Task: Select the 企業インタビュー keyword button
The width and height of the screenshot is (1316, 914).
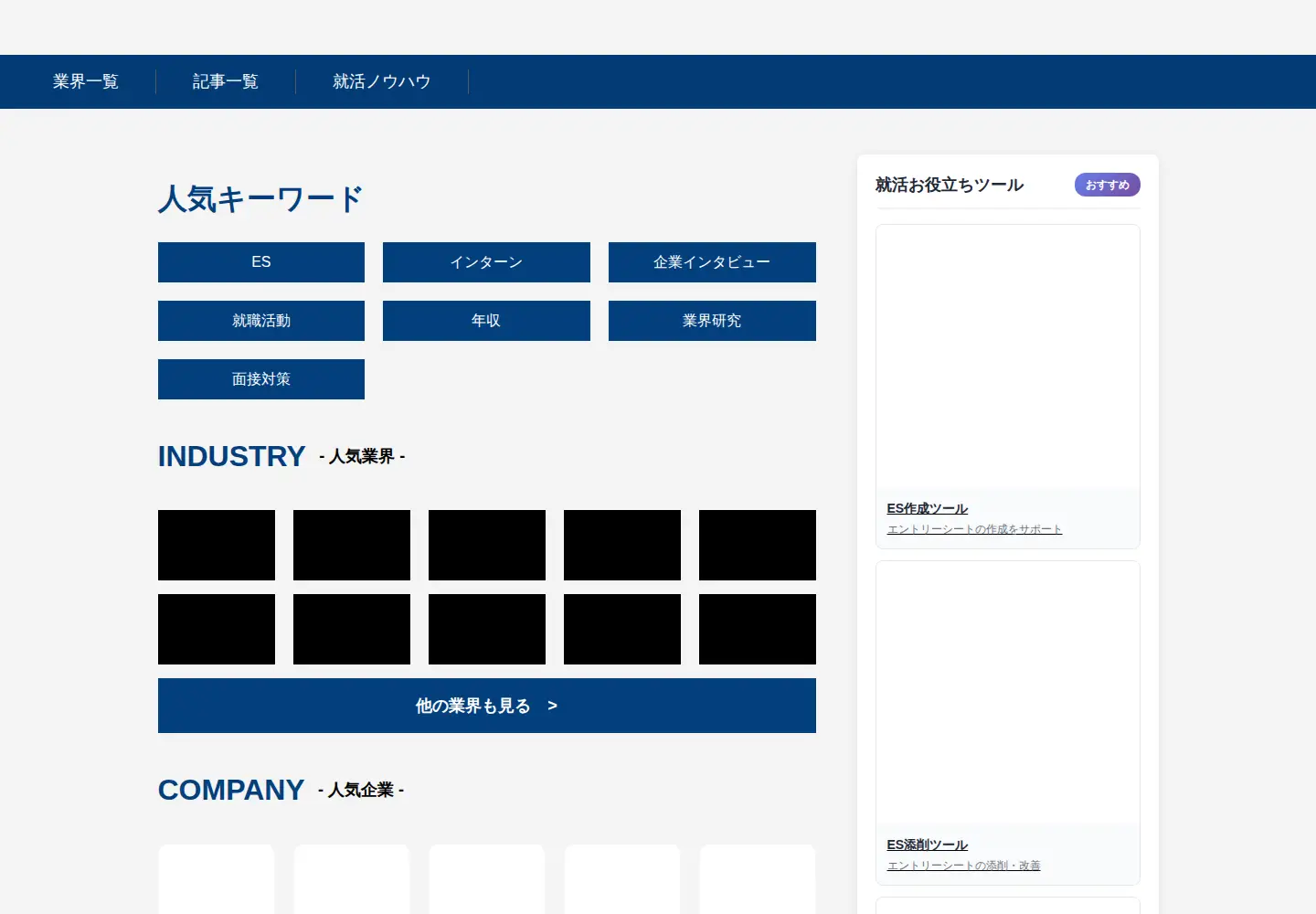Action: (x=712, y=262)
